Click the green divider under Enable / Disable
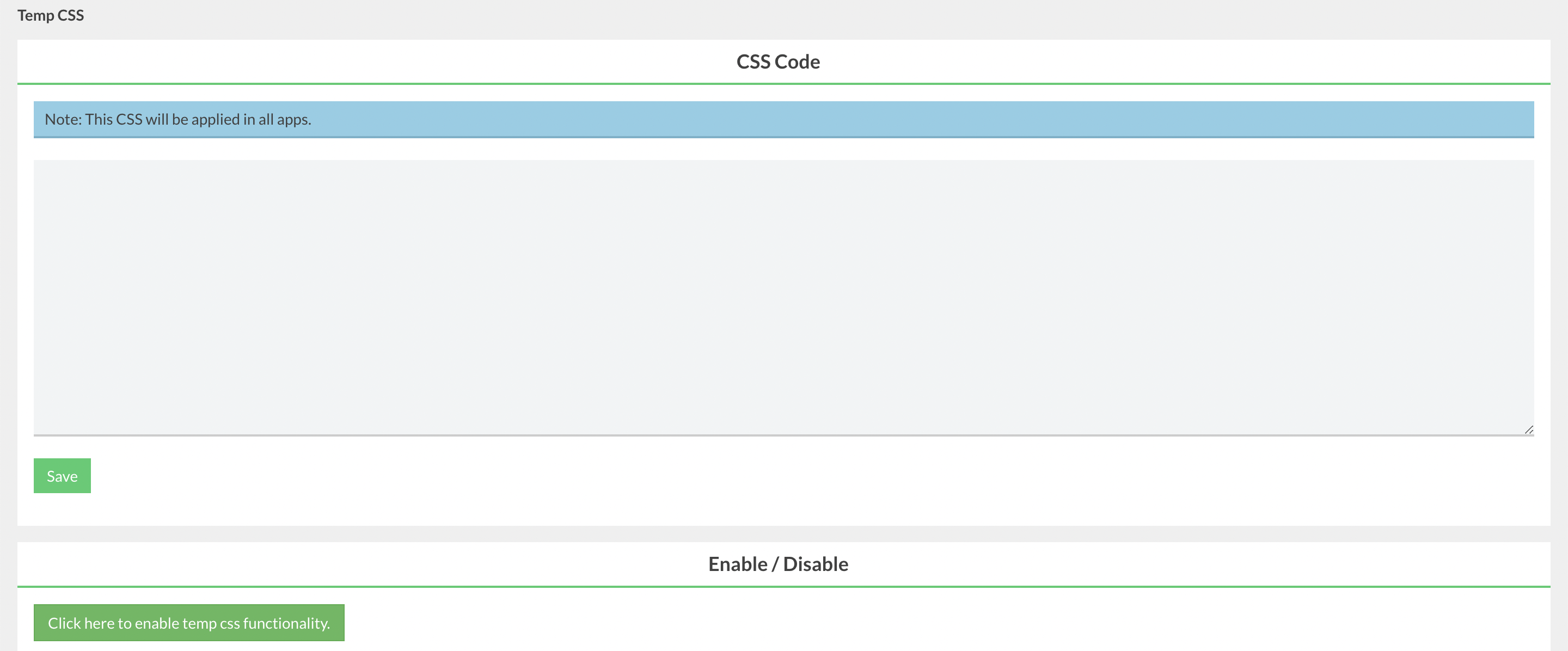This screenshot has width=1568, height=651. 783,587
